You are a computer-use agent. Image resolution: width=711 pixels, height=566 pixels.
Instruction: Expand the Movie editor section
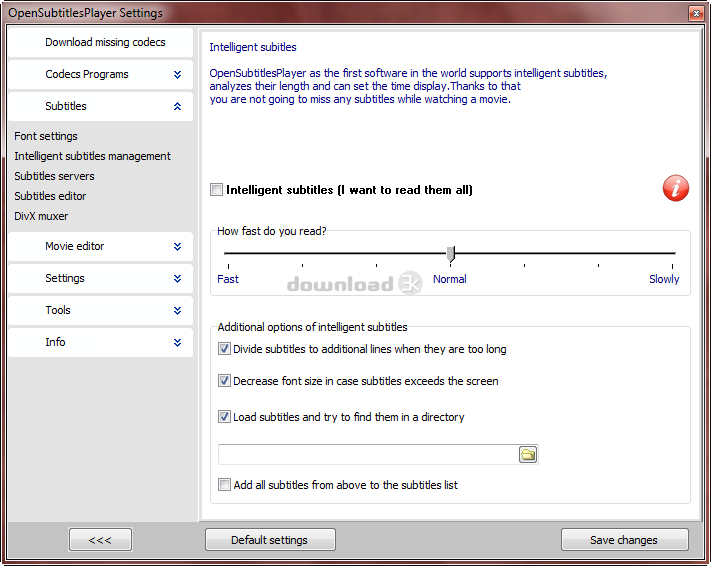(101, 246)
